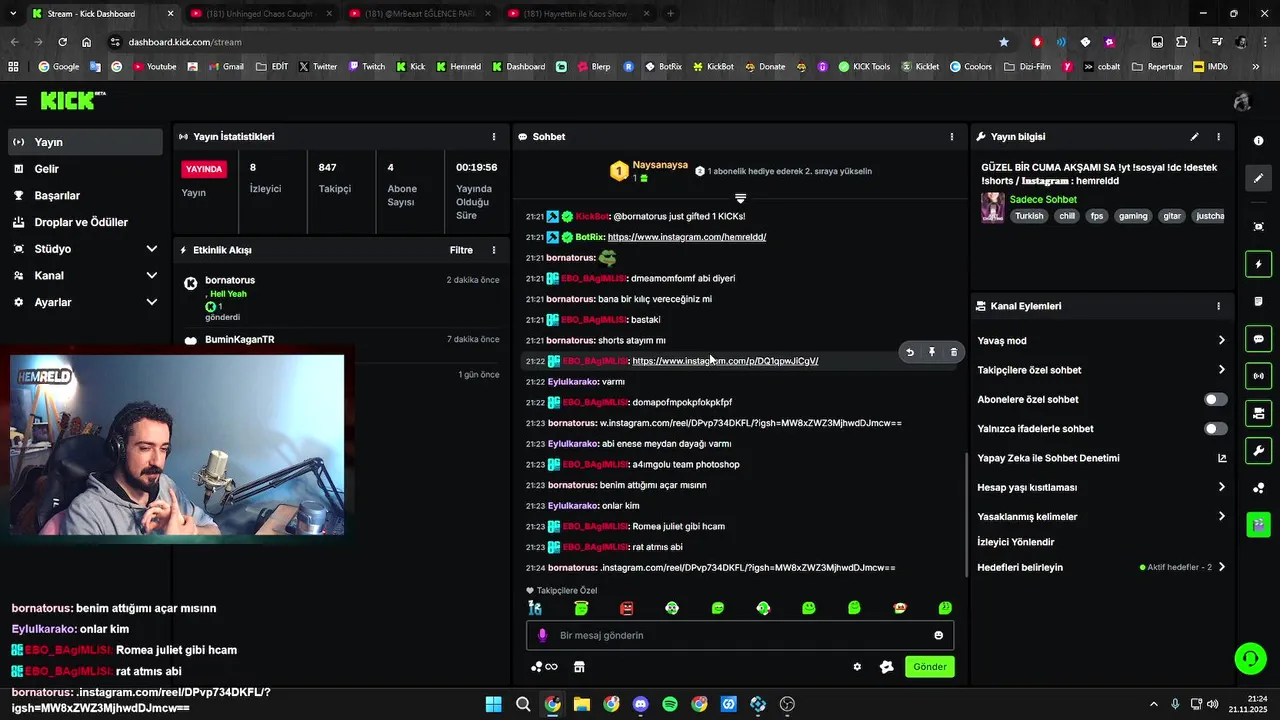Viewport: 1280px width, 720px height.
Task: Open Takipçilere özel sohbet arrow
Action: point(1221,370)
